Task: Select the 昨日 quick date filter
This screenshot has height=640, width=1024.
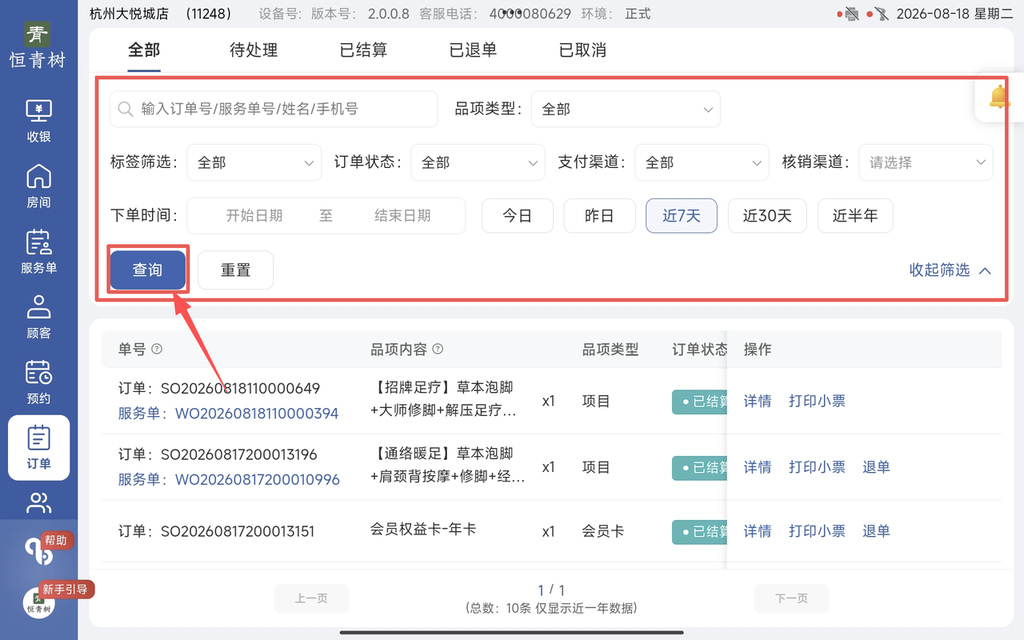Action: (600, 216)
